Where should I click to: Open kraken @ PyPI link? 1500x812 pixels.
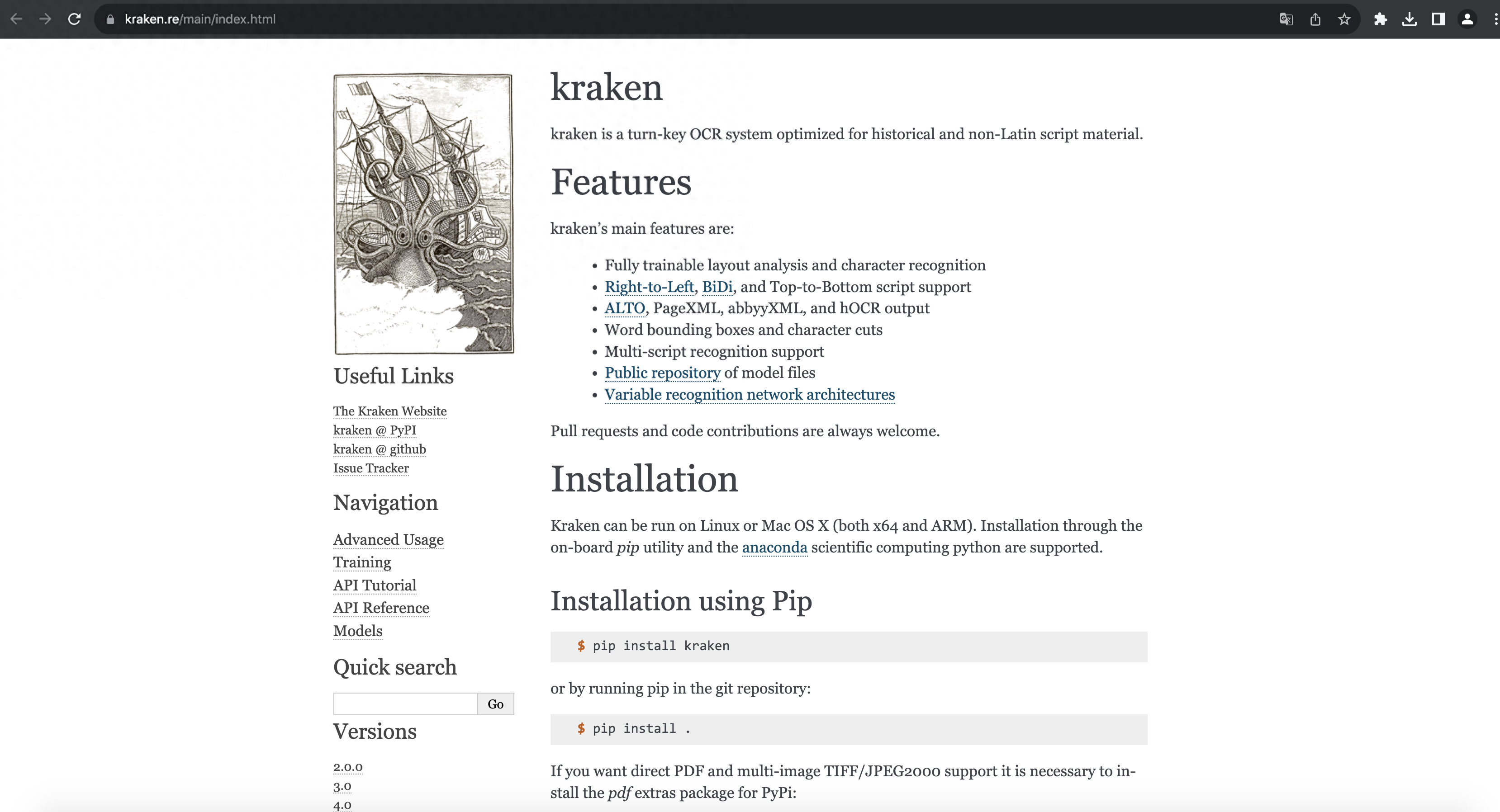(x=375, y=430)
